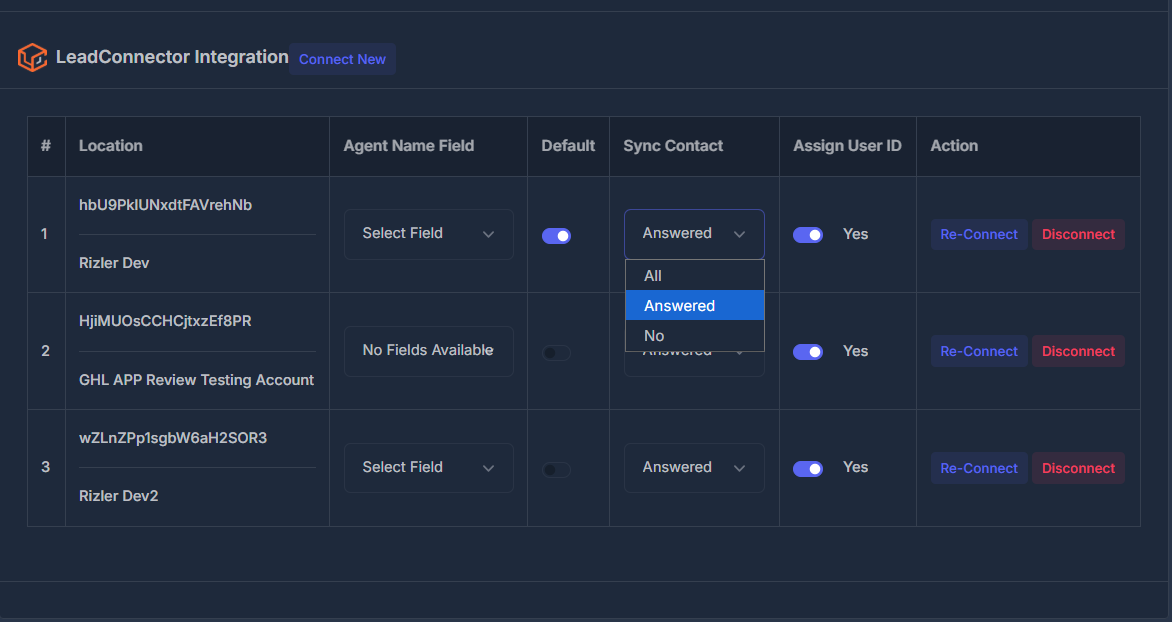Open Sync Contact dropdown for Rizler Dev2

click(x=694, y=467)
